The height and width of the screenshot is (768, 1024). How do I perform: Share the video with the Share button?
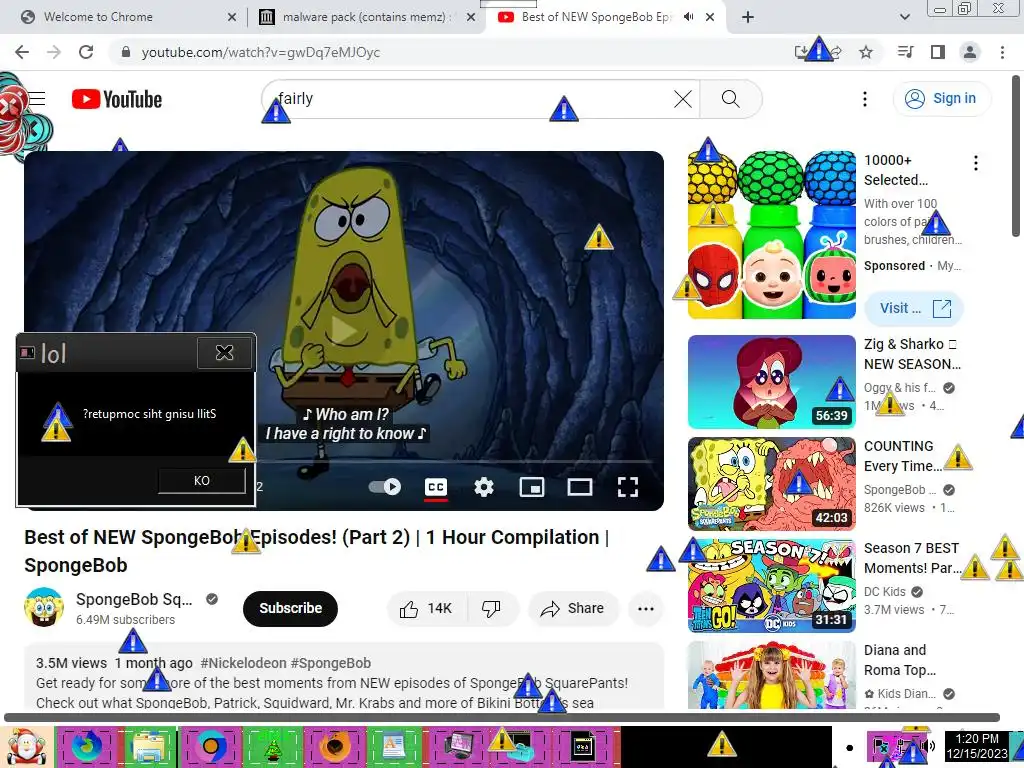point(573,609)
